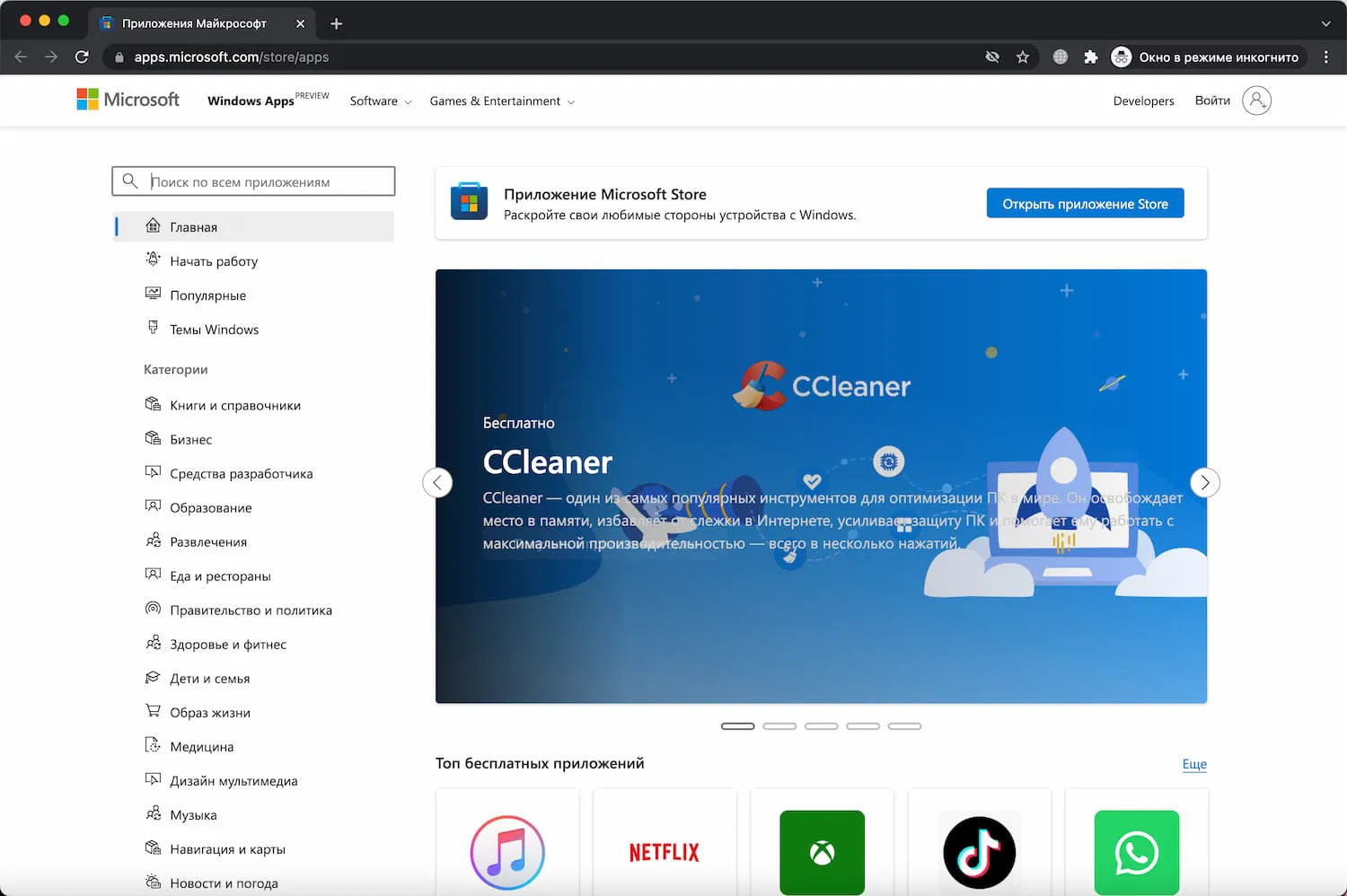Open a new browser tab
1347x896 pixels.
tap(337, 23)
